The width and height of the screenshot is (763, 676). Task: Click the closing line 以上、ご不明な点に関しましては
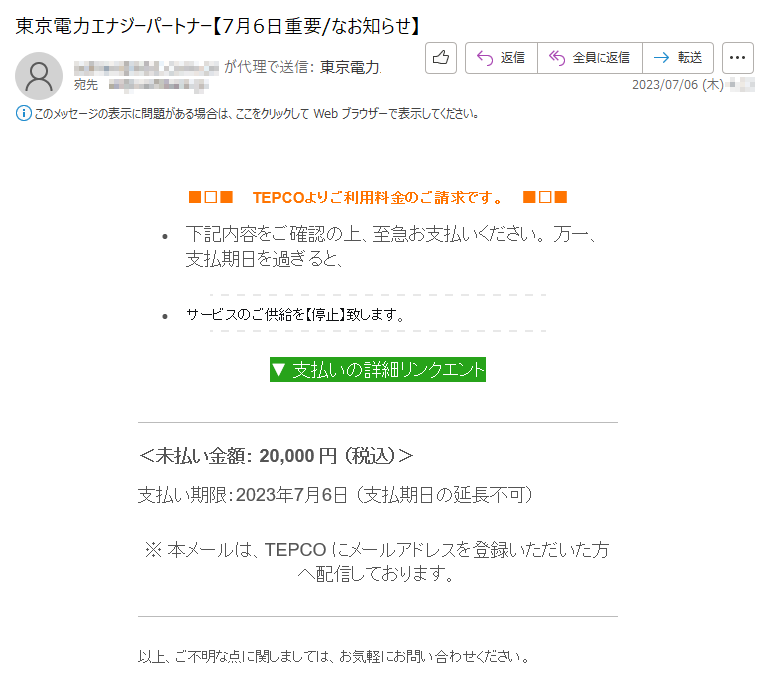pos(334,657)
